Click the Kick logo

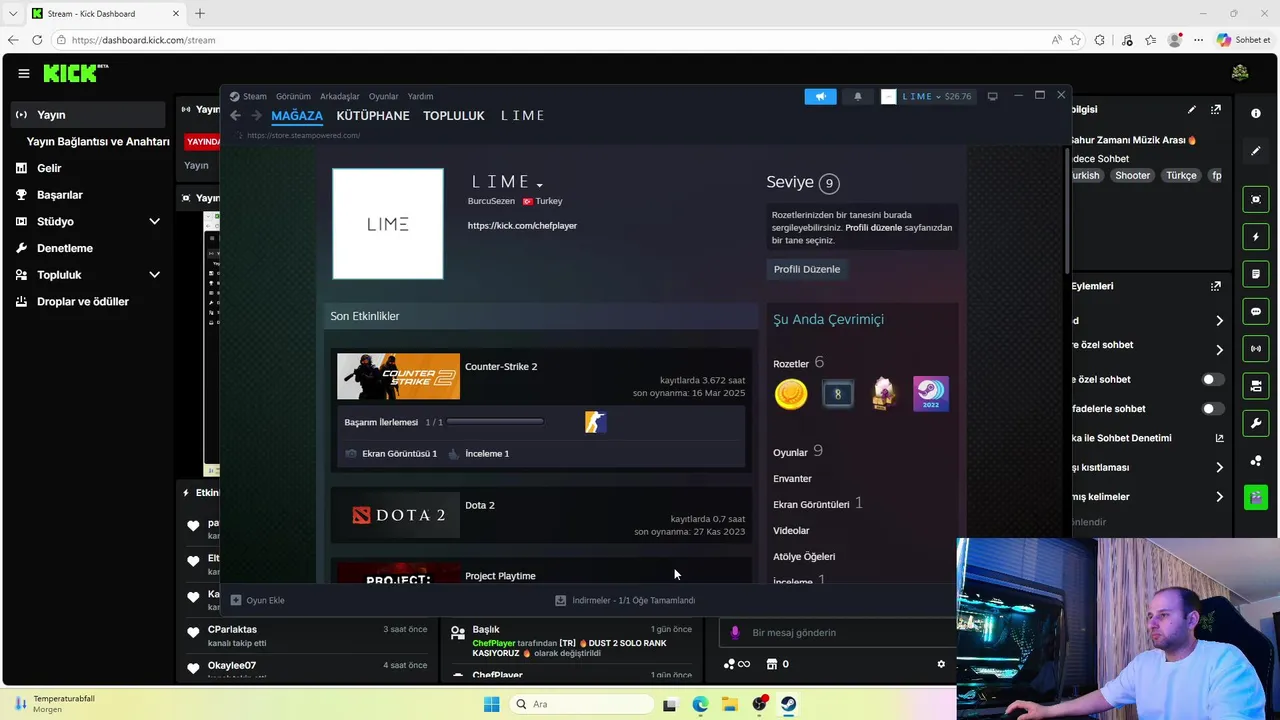pyautogui.click(x=75, y=73)
